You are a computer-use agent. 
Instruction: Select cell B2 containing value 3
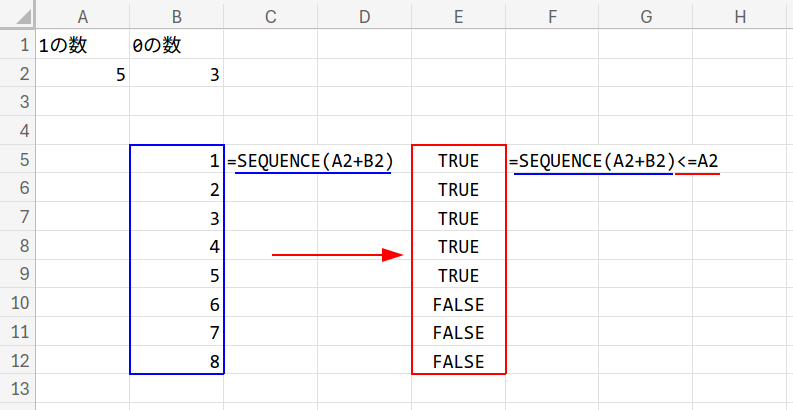[x=176, y=74]
